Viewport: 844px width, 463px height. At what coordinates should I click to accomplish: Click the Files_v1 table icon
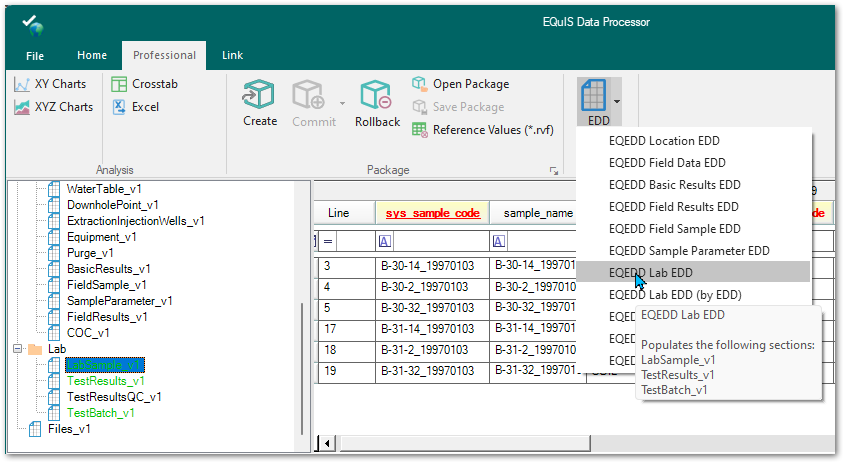coord(35,429)
